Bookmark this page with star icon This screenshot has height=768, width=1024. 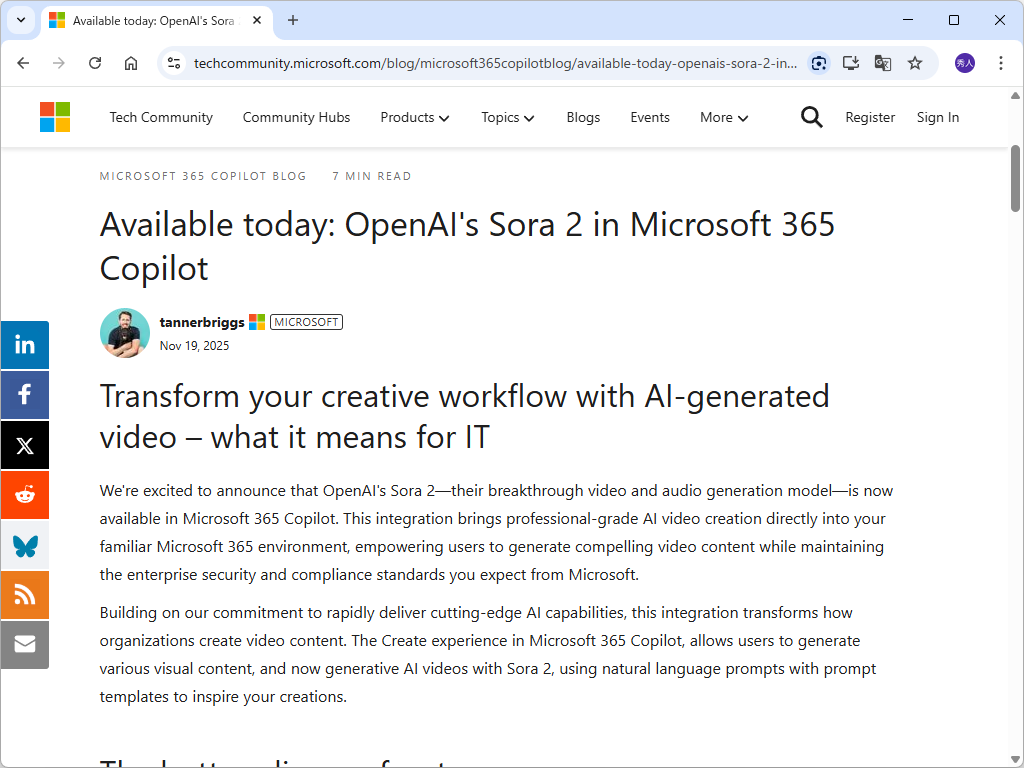pyautogui.click(x=915, y=63)
